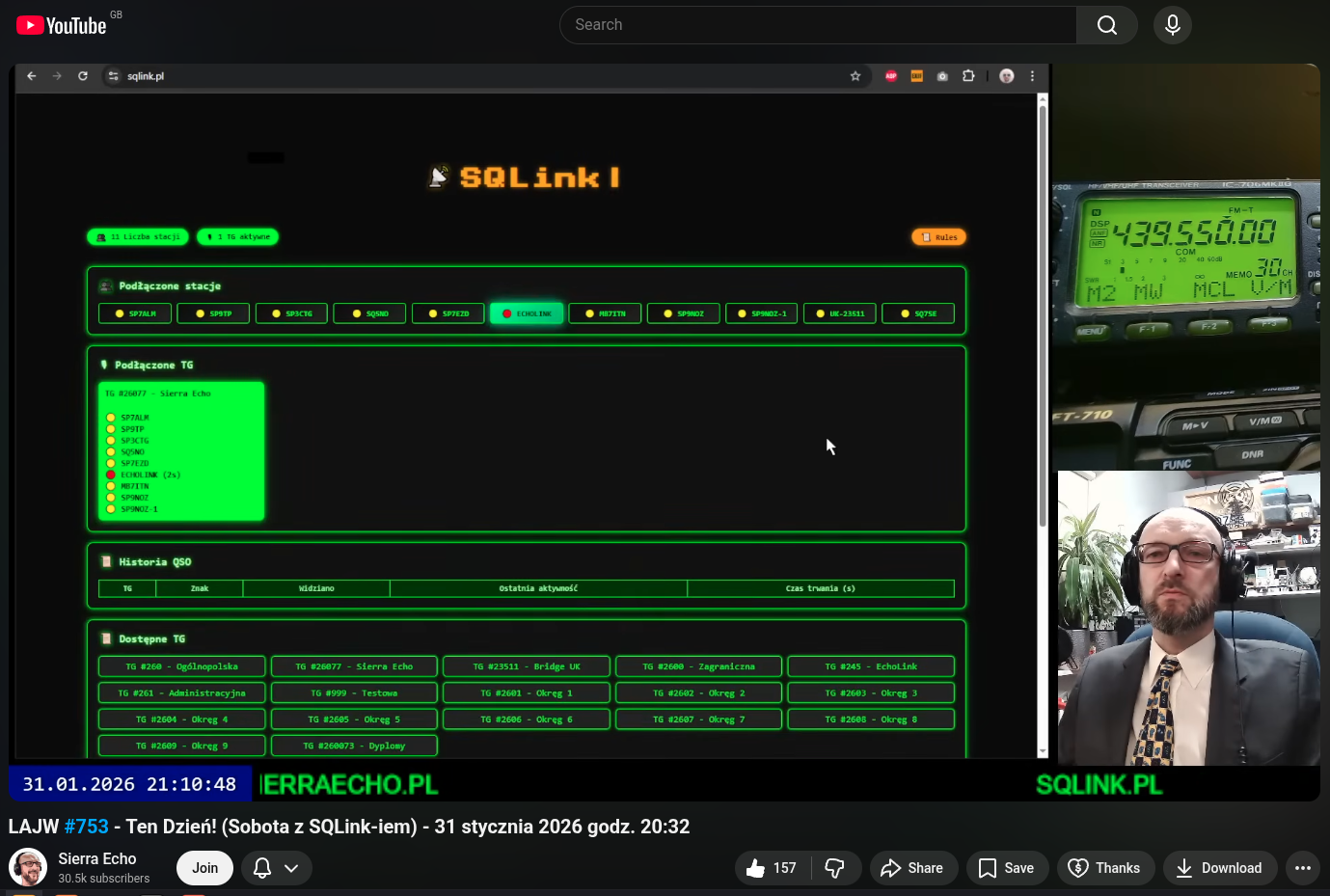
Task: Open the more actions three-dot menu
Action: tap(1302, 868)
